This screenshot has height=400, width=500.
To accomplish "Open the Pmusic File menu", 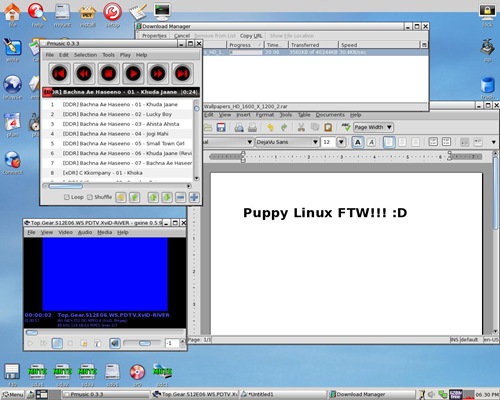I will coord(50,55).
